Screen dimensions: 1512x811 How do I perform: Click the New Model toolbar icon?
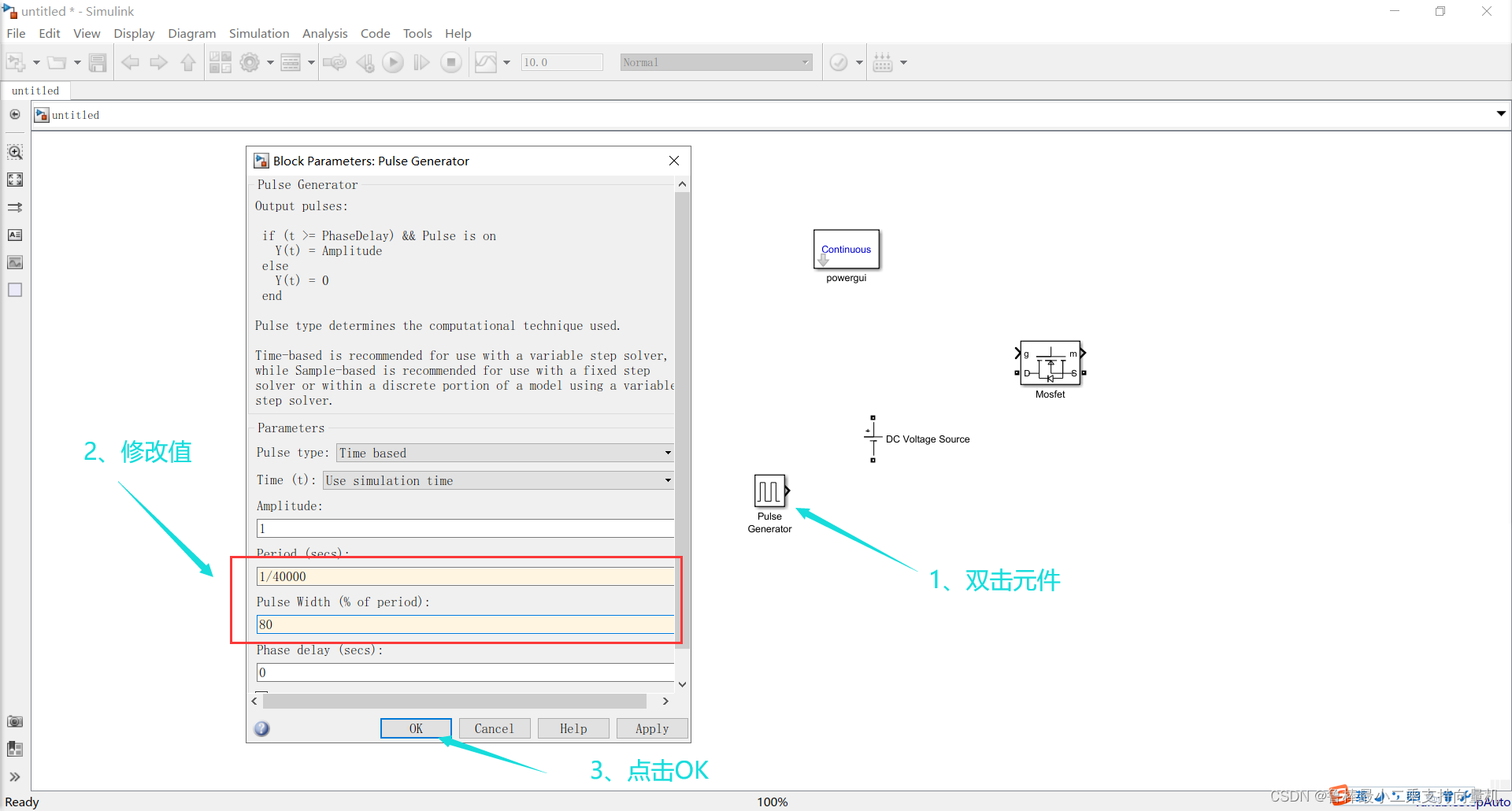tap(16, 62)
